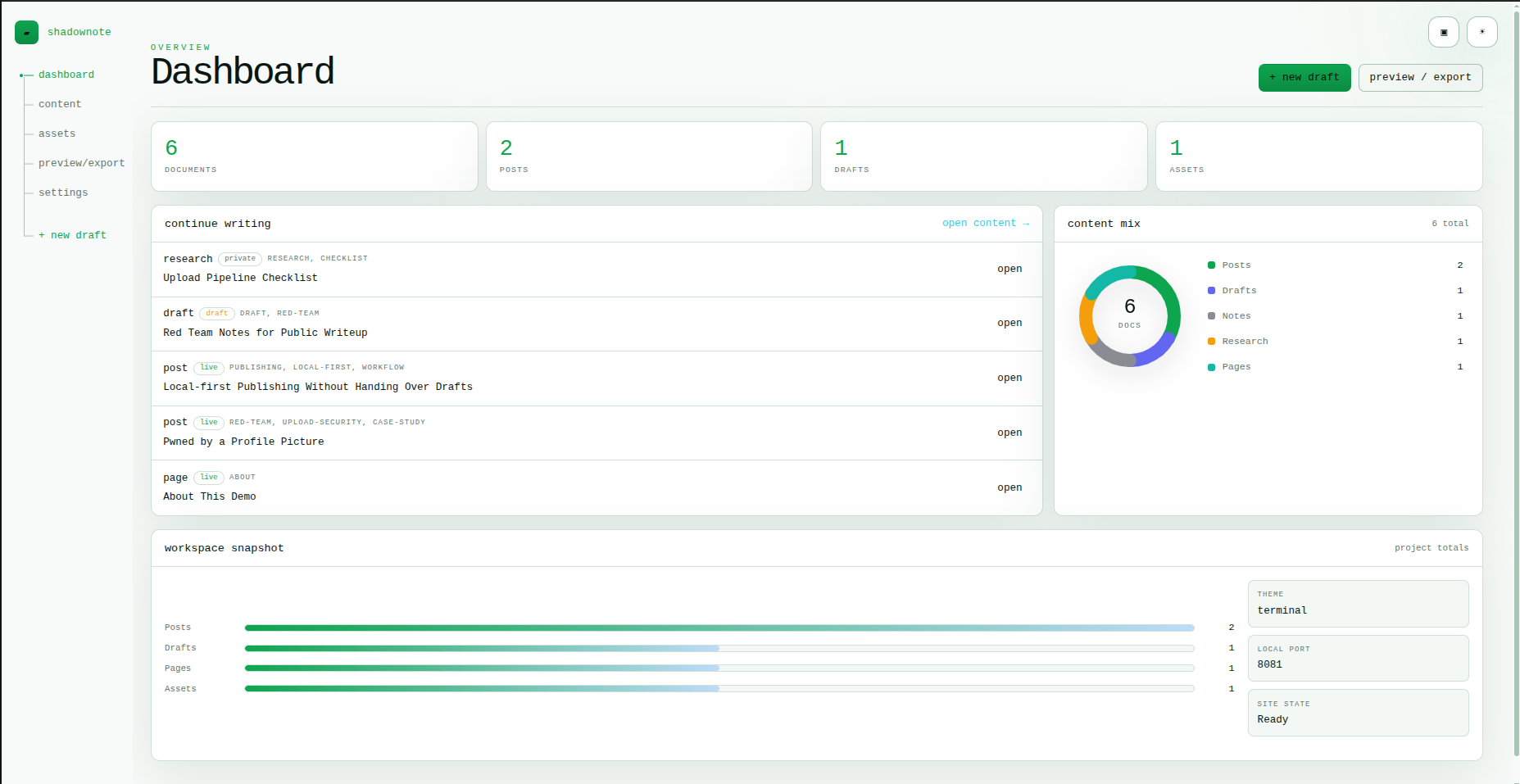The height and width of the screenshot is (784, 1520).
Task: Click the green Posts legend dot in content mix
Action: pos(1211,265)
